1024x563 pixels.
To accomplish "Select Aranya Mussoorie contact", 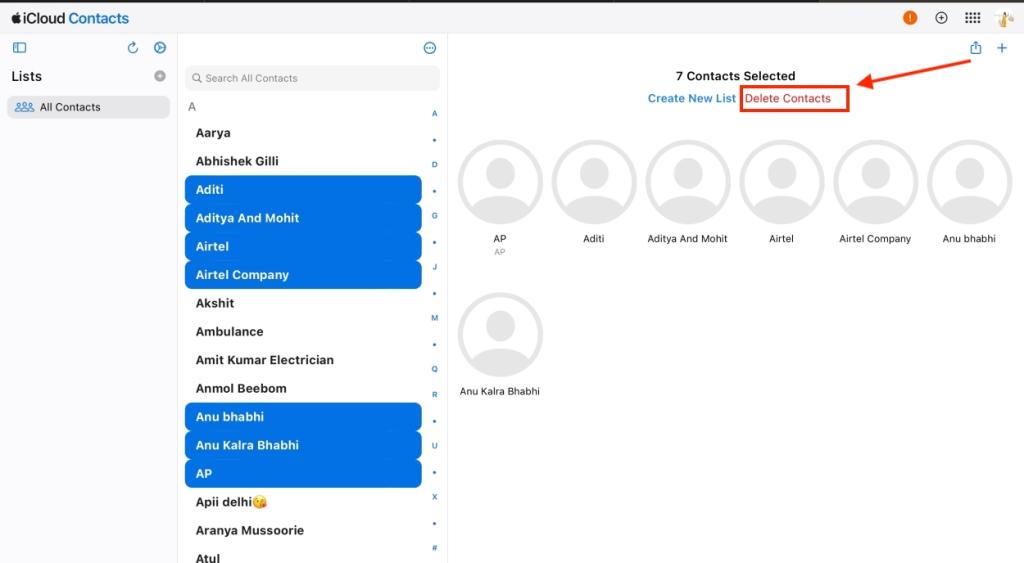I will pyautogui.click(x=303, y=530).
